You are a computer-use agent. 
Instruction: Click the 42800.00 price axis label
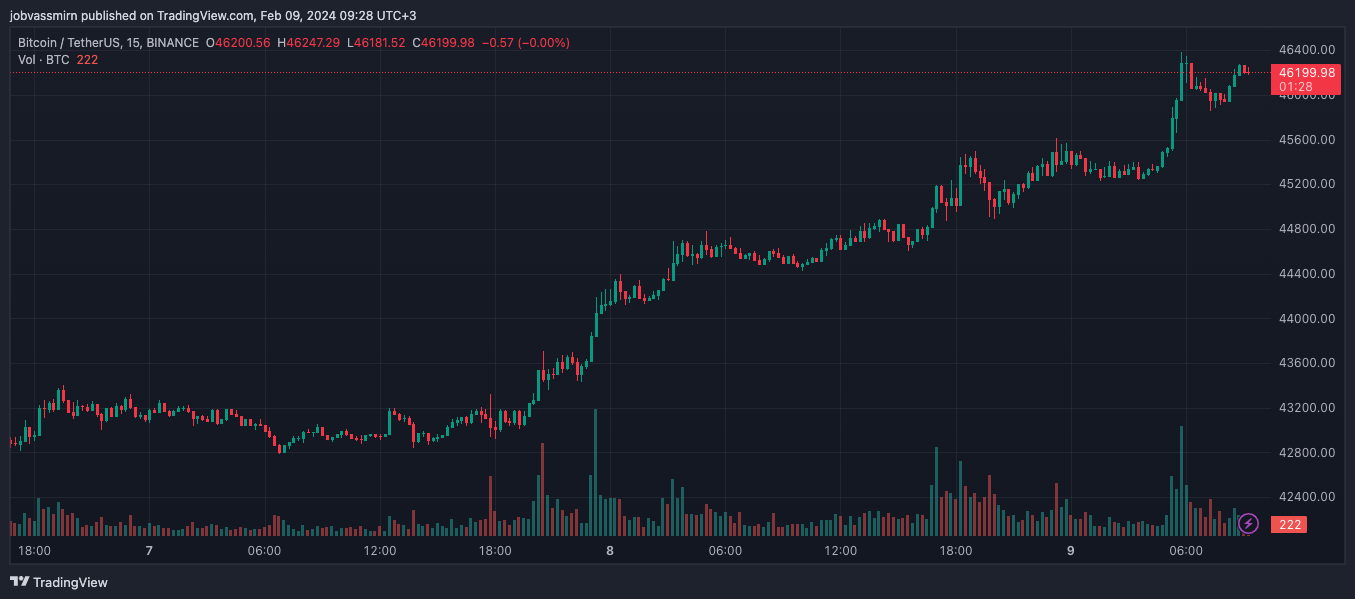point(1305,453)
